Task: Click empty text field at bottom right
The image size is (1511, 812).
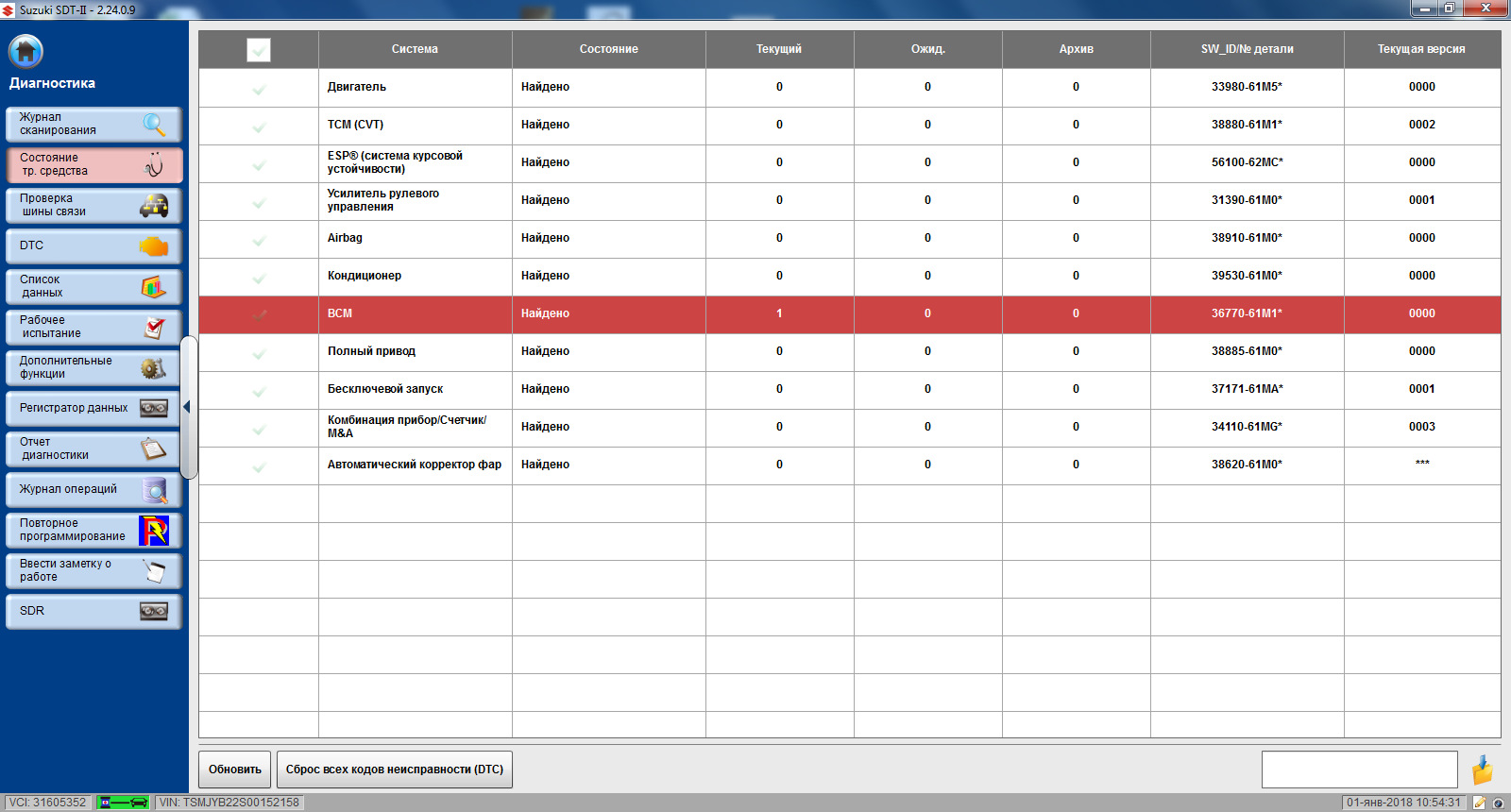Action: click(1360, 770)
